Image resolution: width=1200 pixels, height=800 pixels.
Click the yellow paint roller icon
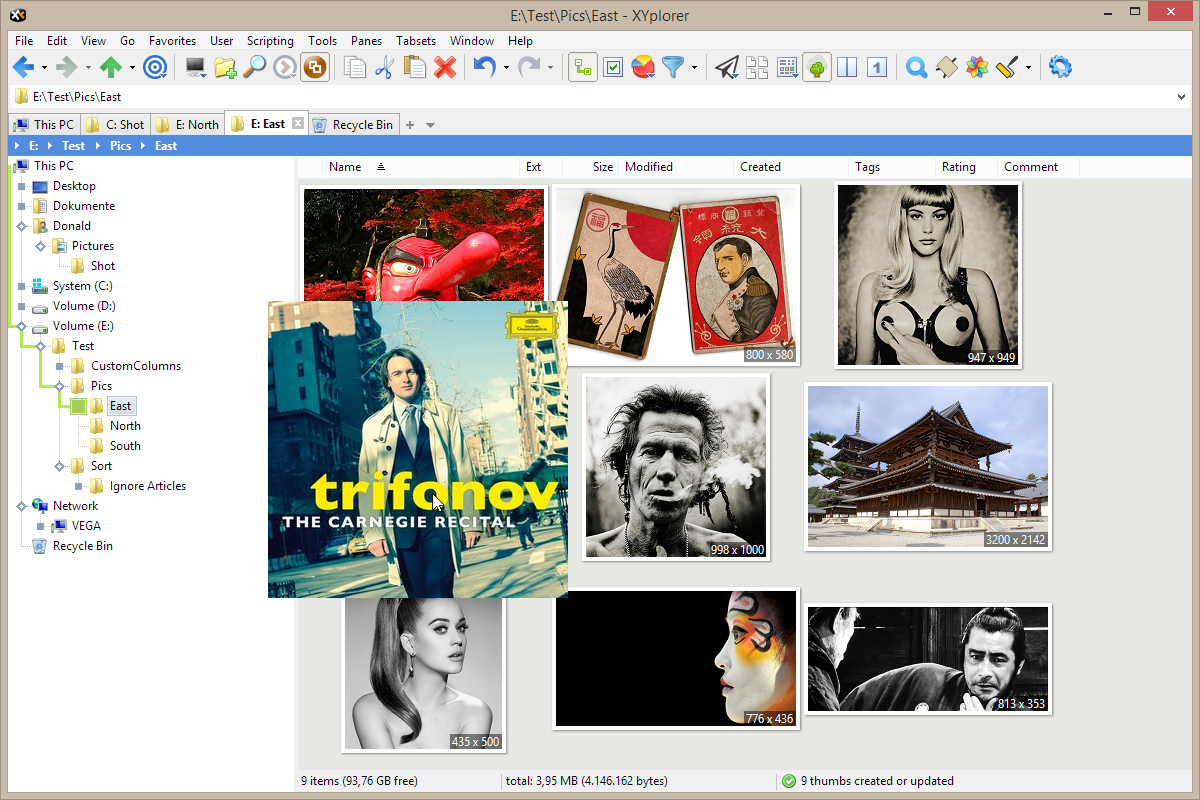tap(1006, 68)
